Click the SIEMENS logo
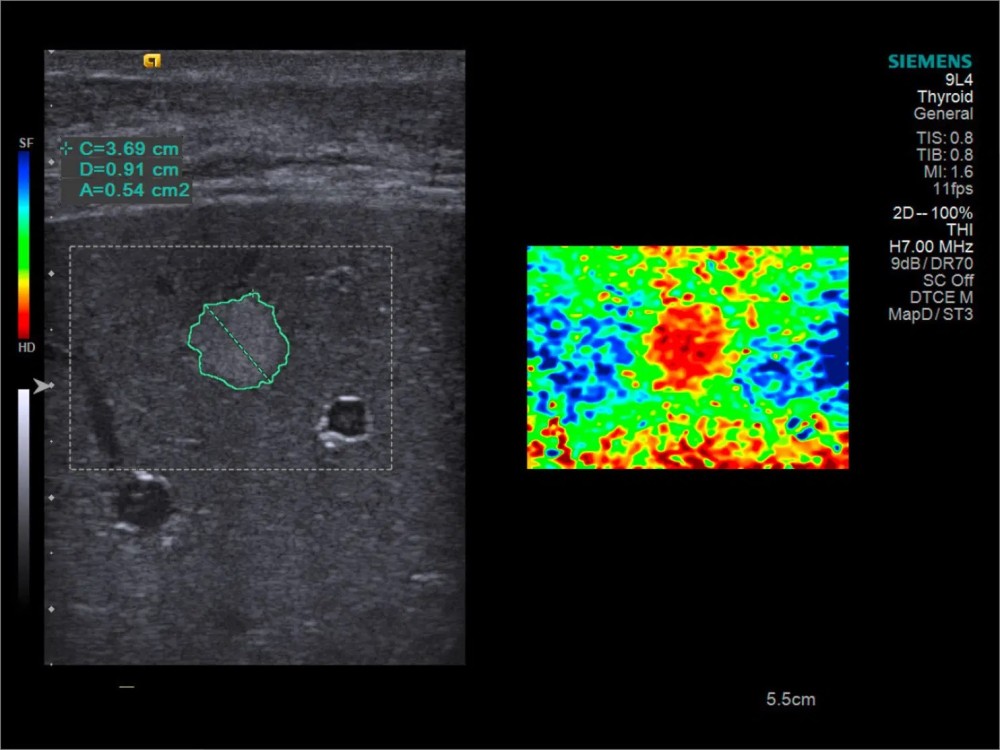This screenshot has height=750, width=1000. tap(929, 62)
